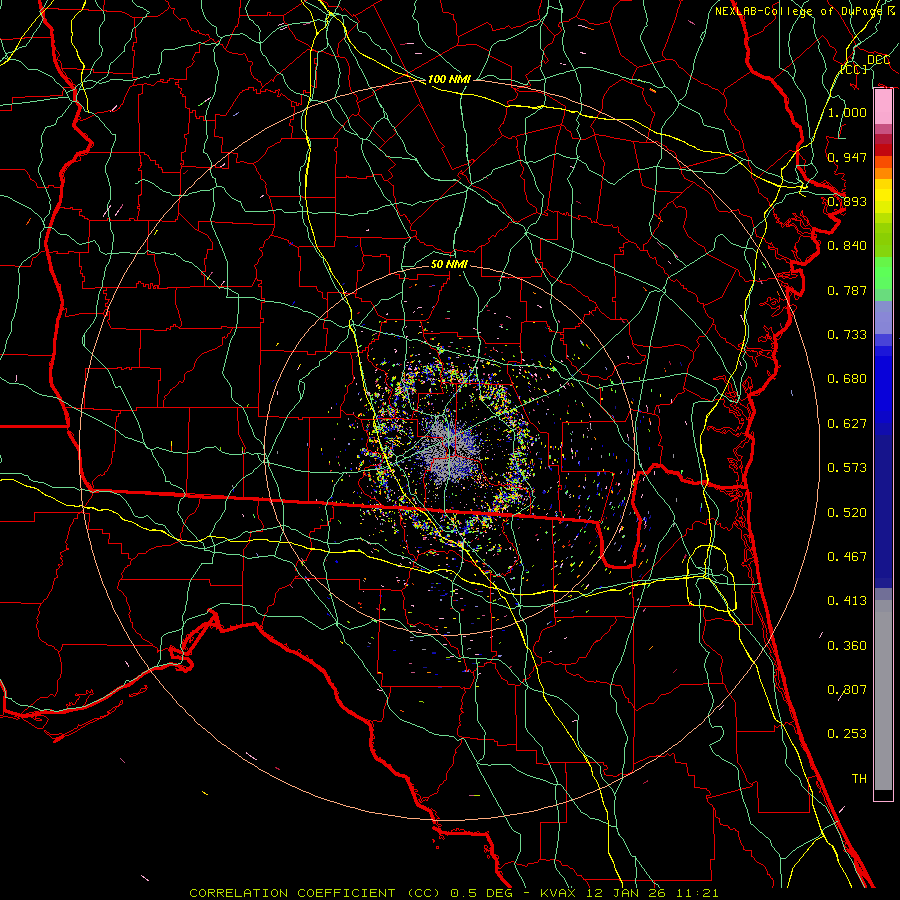
Task: Select the 50 NMI range ring label
Action: 449,264
